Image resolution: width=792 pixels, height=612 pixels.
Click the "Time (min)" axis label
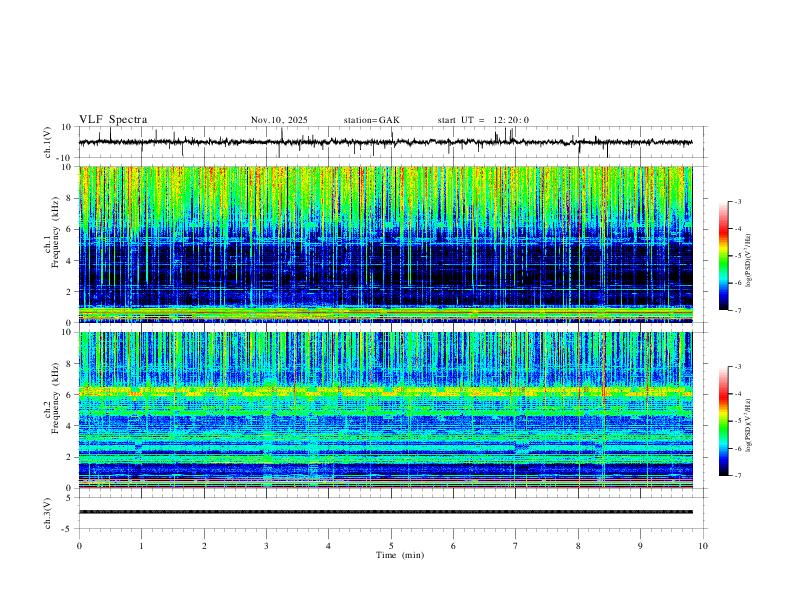tap(400, 555)
